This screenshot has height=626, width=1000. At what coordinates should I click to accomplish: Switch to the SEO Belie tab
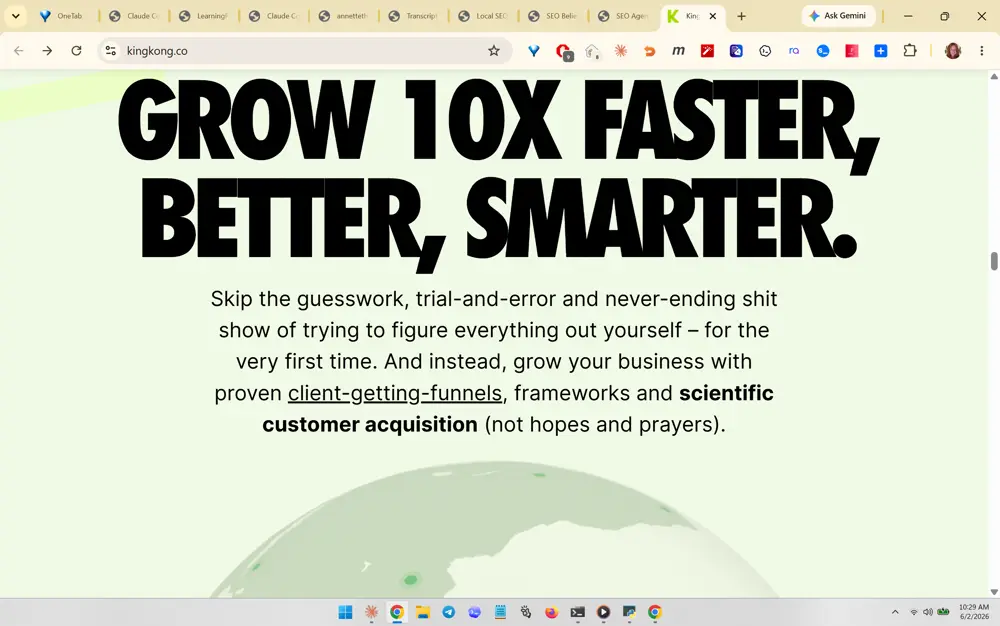(554, 16)
